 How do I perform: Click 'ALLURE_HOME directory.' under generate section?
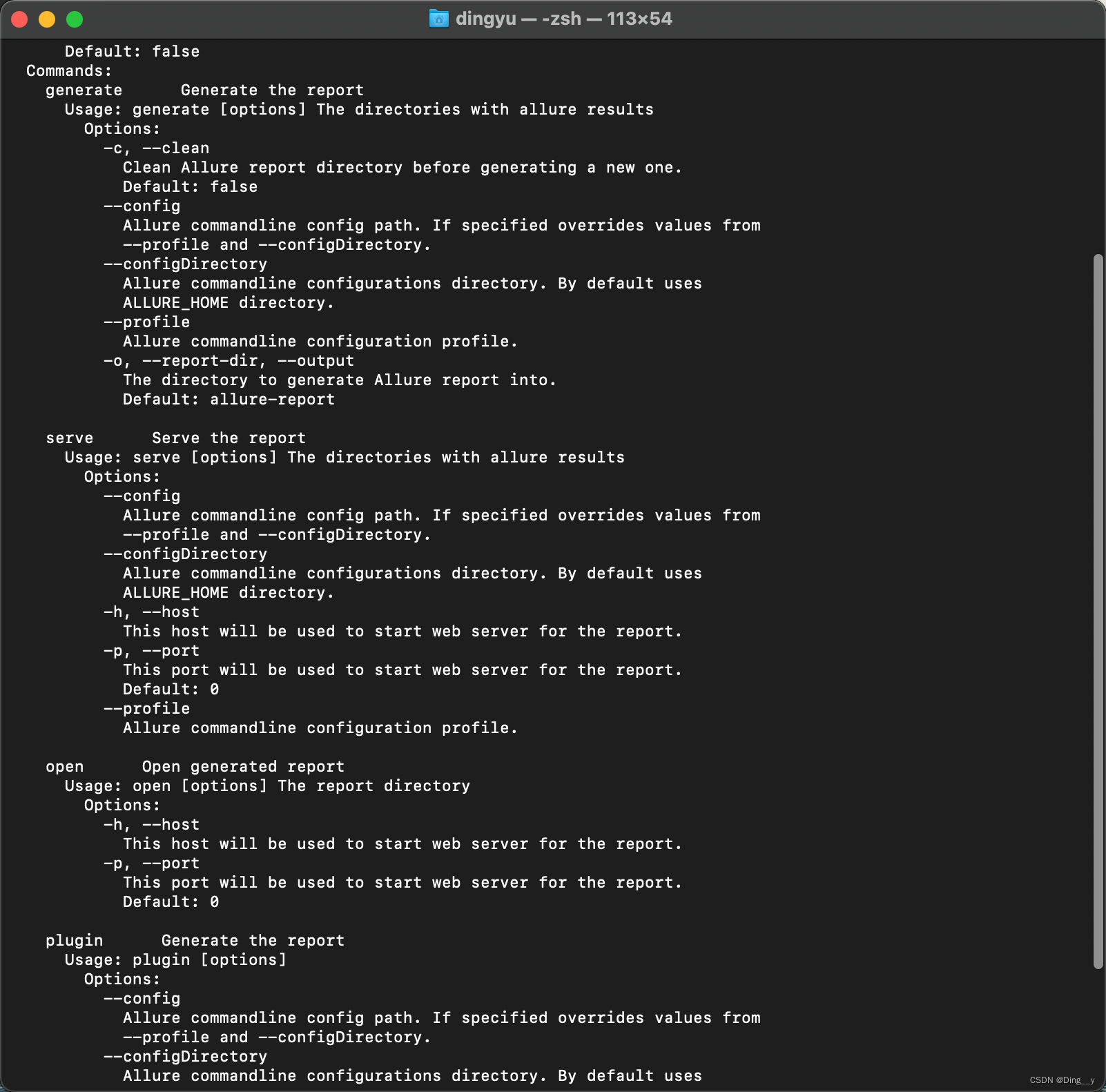[229, 303]
